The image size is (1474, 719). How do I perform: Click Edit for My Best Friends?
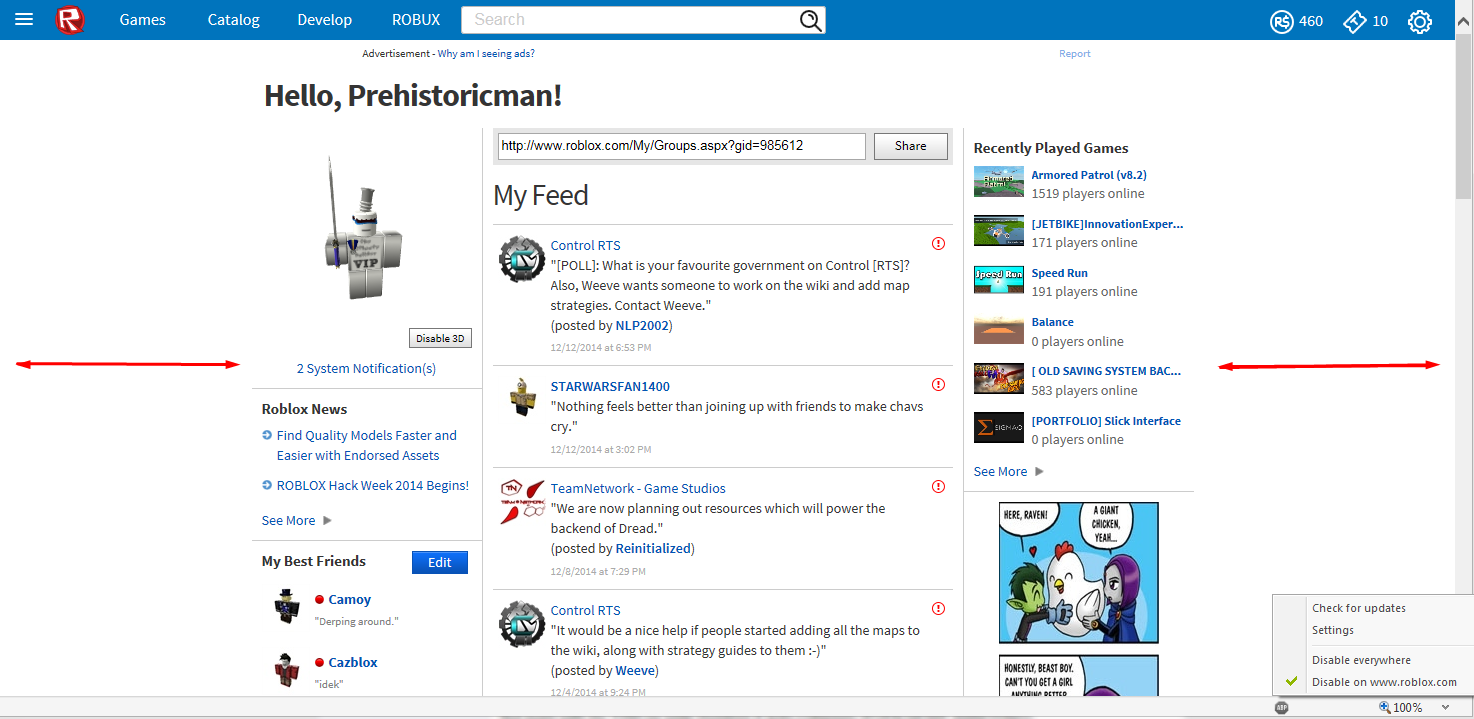[440, 562]
